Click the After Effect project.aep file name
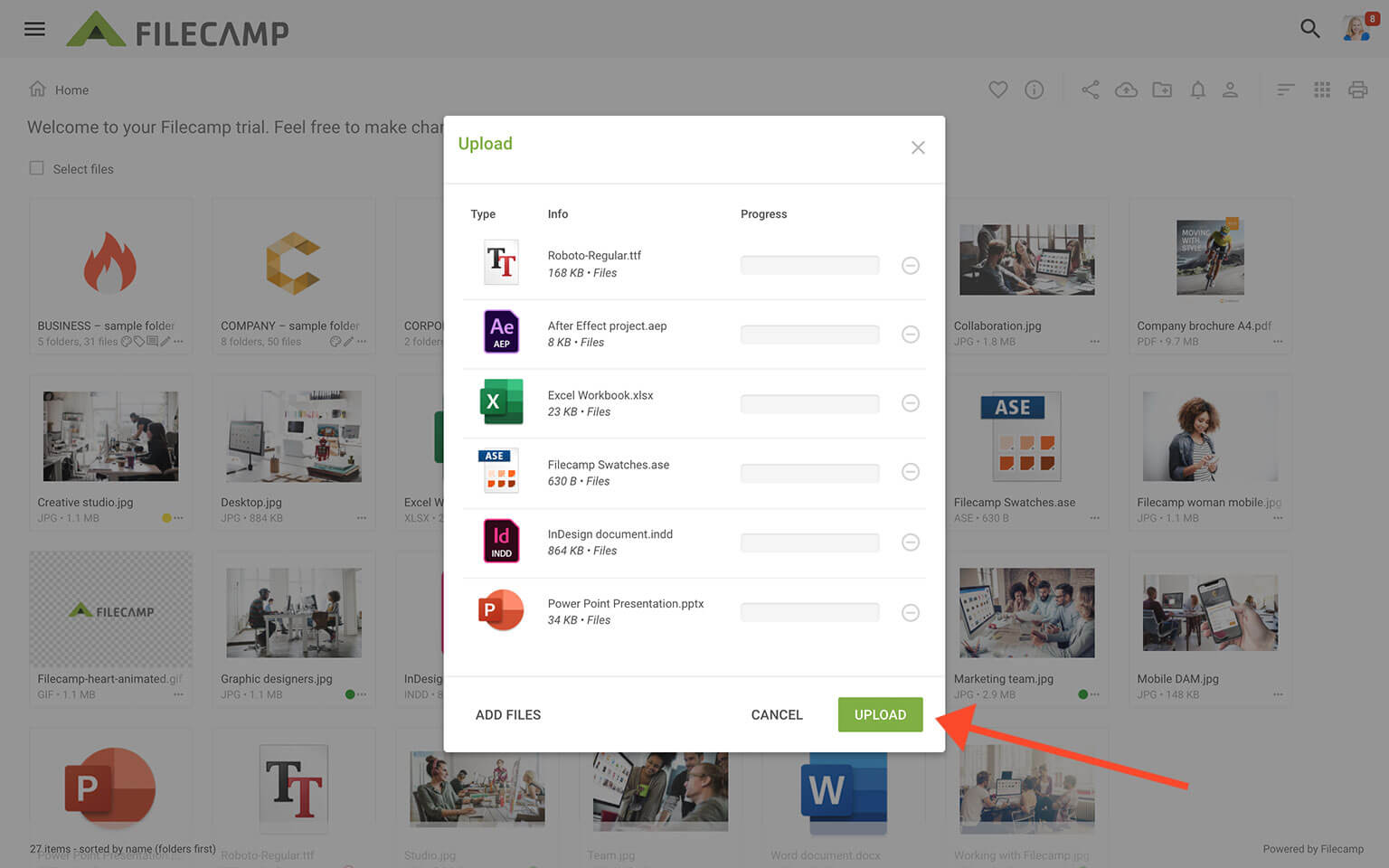 (x=607, y=325)
